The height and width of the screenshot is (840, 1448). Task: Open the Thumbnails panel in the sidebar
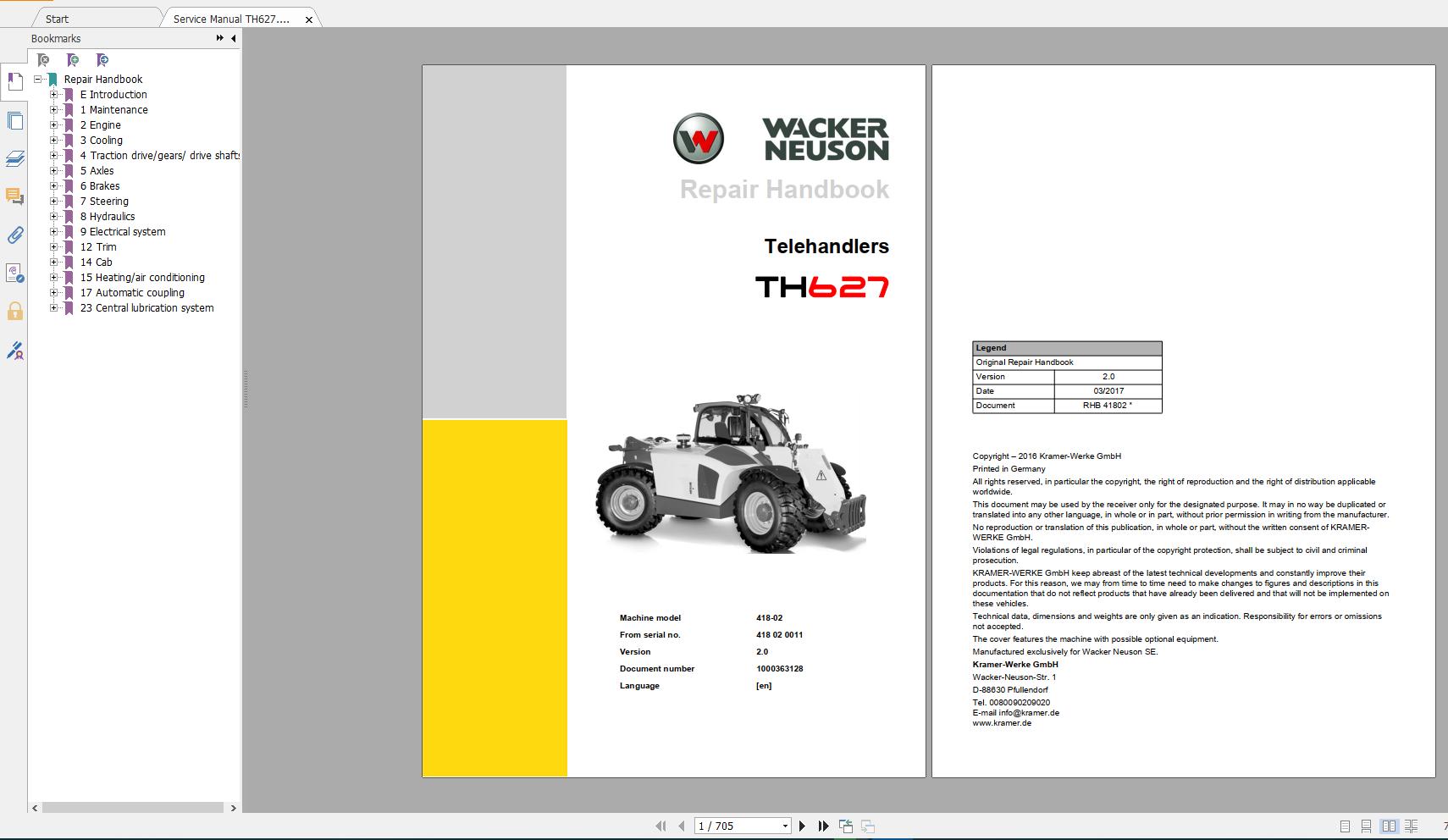pyautogui.click(x=14, y=121)
